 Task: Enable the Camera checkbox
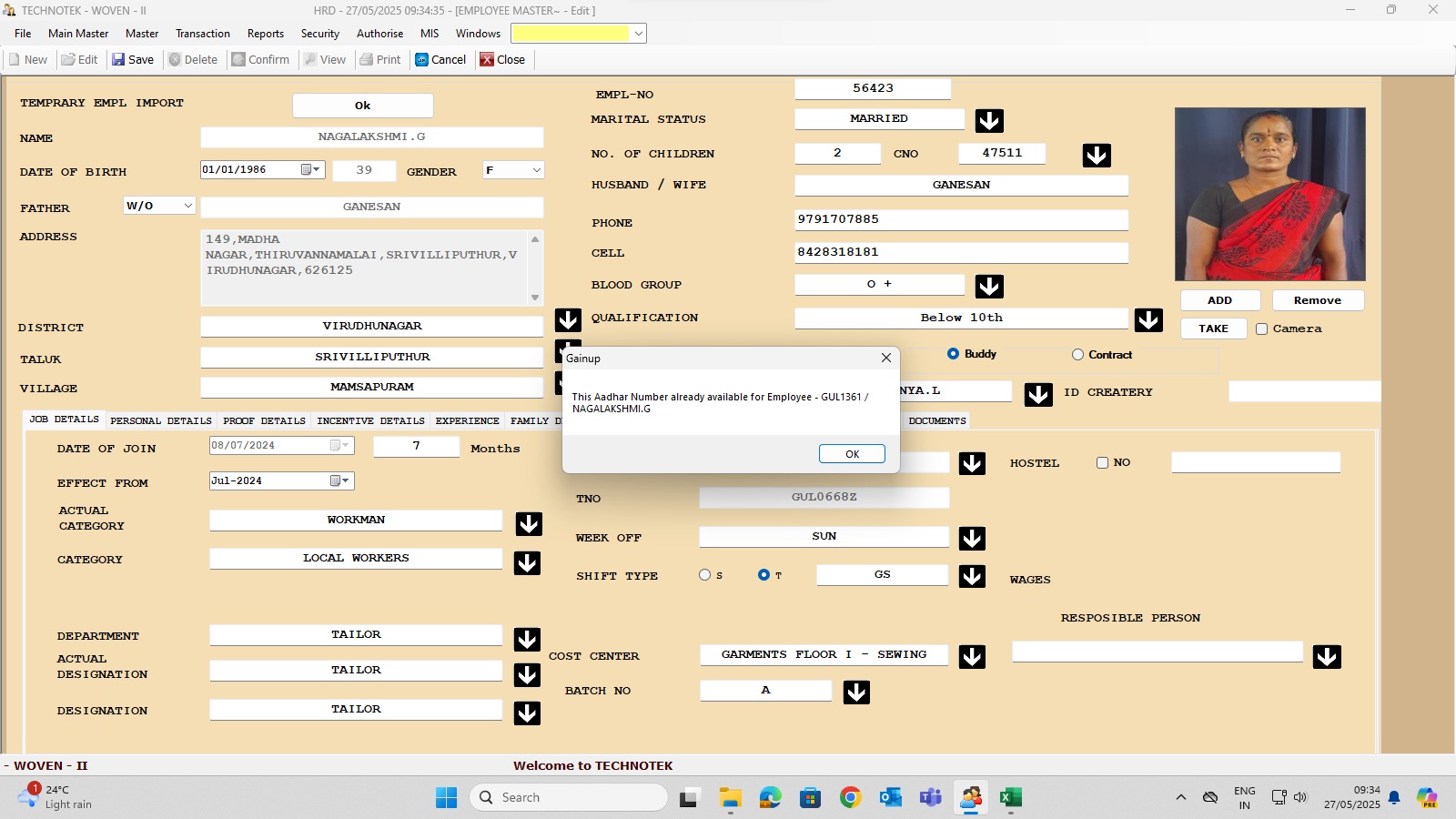pos(1261,329)
